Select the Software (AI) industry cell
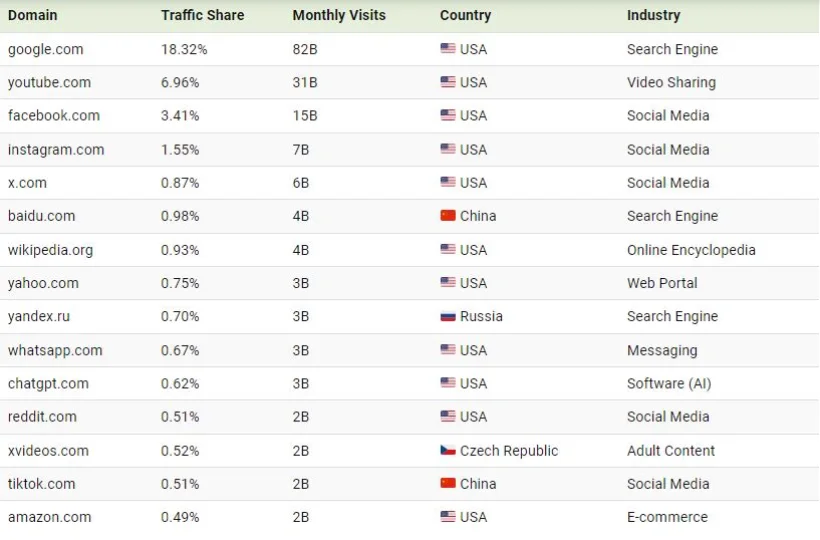The width and height of the screenshot is (820, 540). pyautogui.click(x=669, y=383)
